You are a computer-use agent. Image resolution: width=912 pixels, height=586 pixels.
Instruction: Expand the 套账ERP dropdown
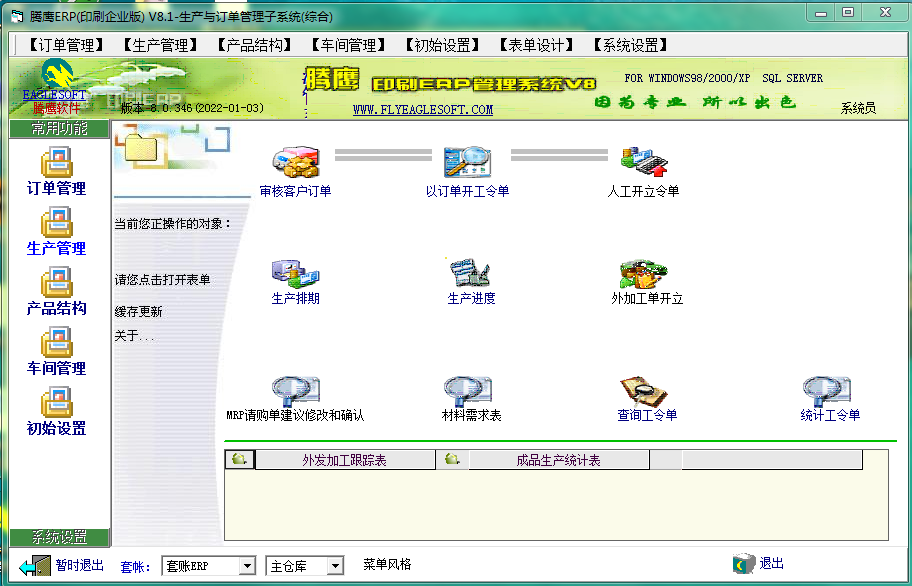pos(247,566)
